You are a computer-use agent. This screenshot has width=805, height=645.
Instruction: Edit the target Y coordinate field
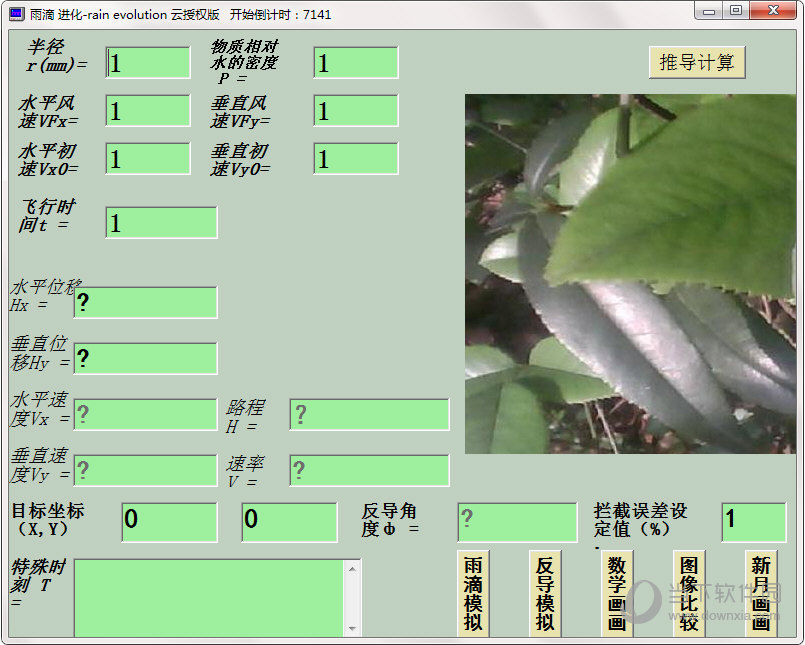point(290,522)
